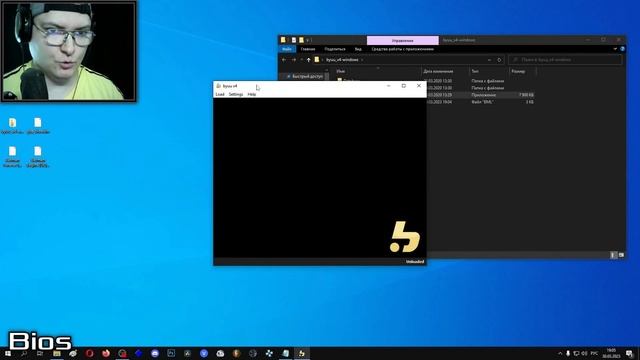Minimize the byuu v4 window
Screen dimensions: 640x360
tap(389, 86)
